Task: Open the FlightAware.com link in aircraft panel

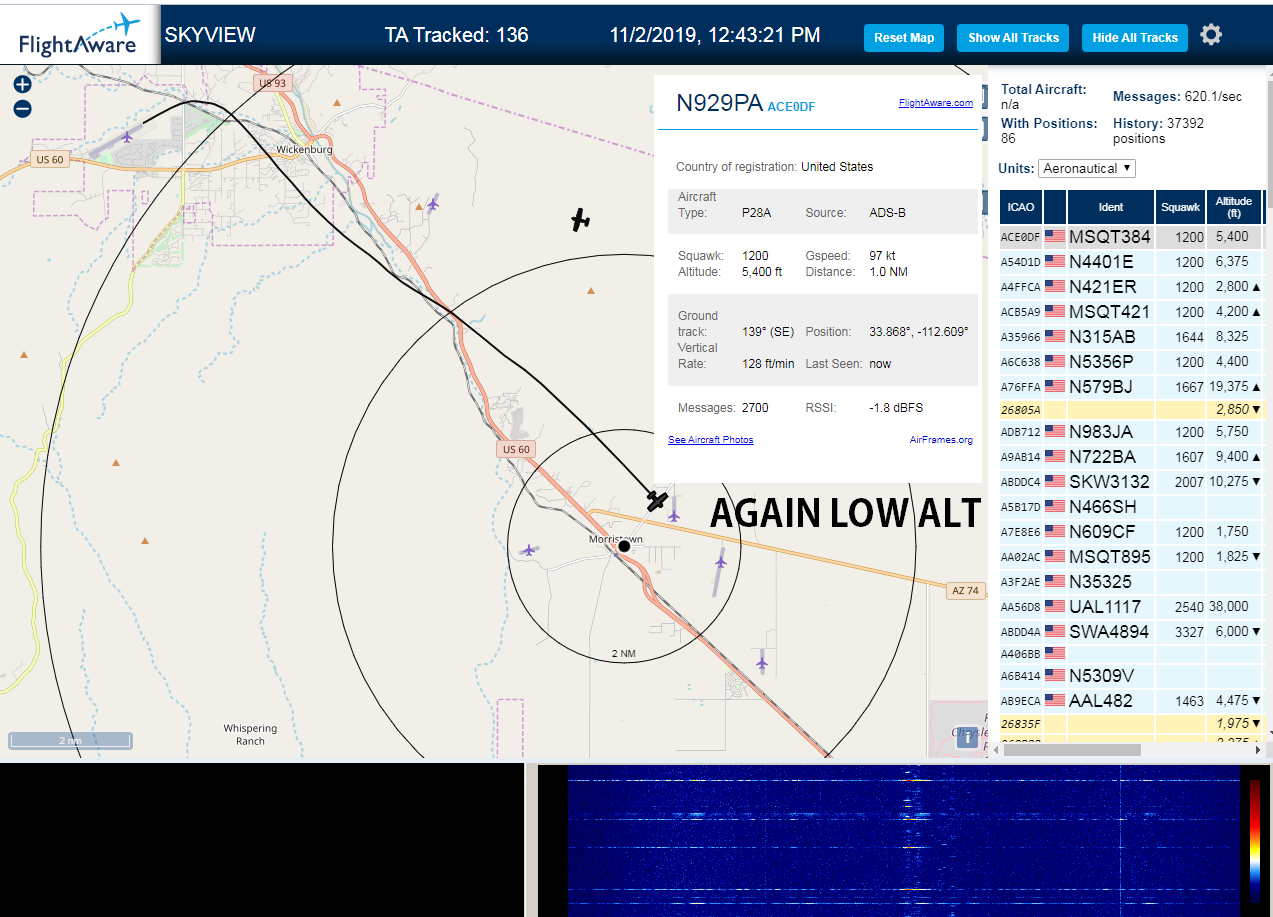Action: [x=936, y=103]
